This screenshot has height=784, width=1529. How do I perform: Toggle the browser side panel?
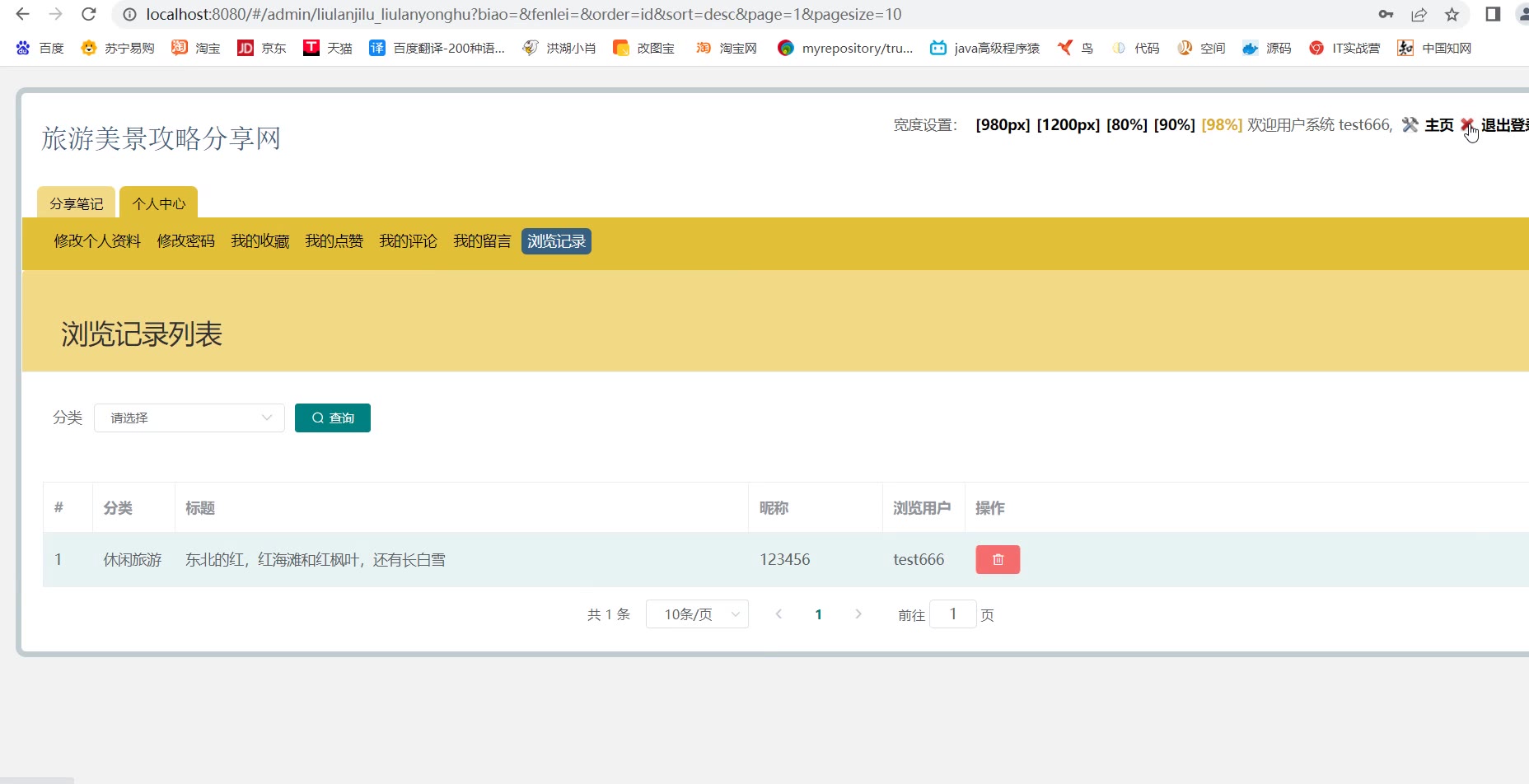click(x=1493, y=14)
